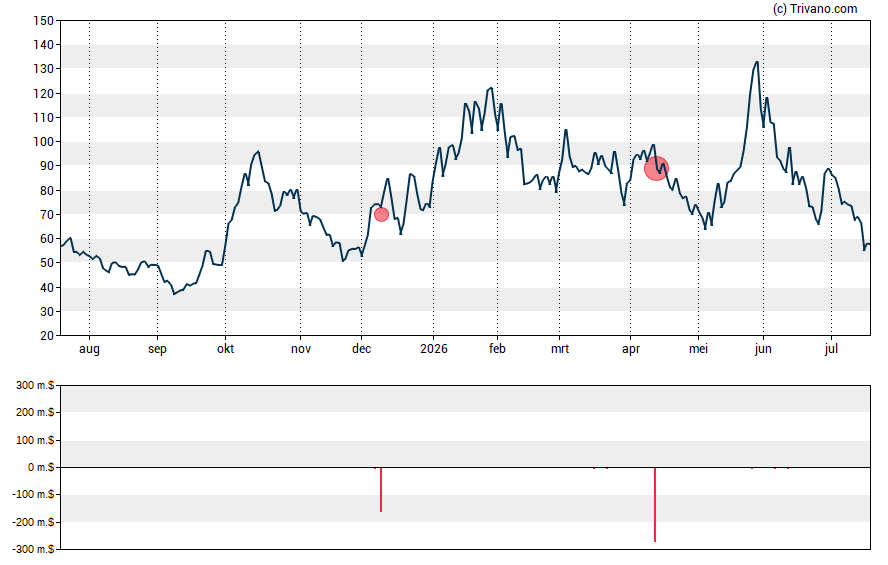Image resolution: width=888 pixels, height=565 pixels.
Task: Click the '0 m.$' axis label
Action: click(41, 467)
